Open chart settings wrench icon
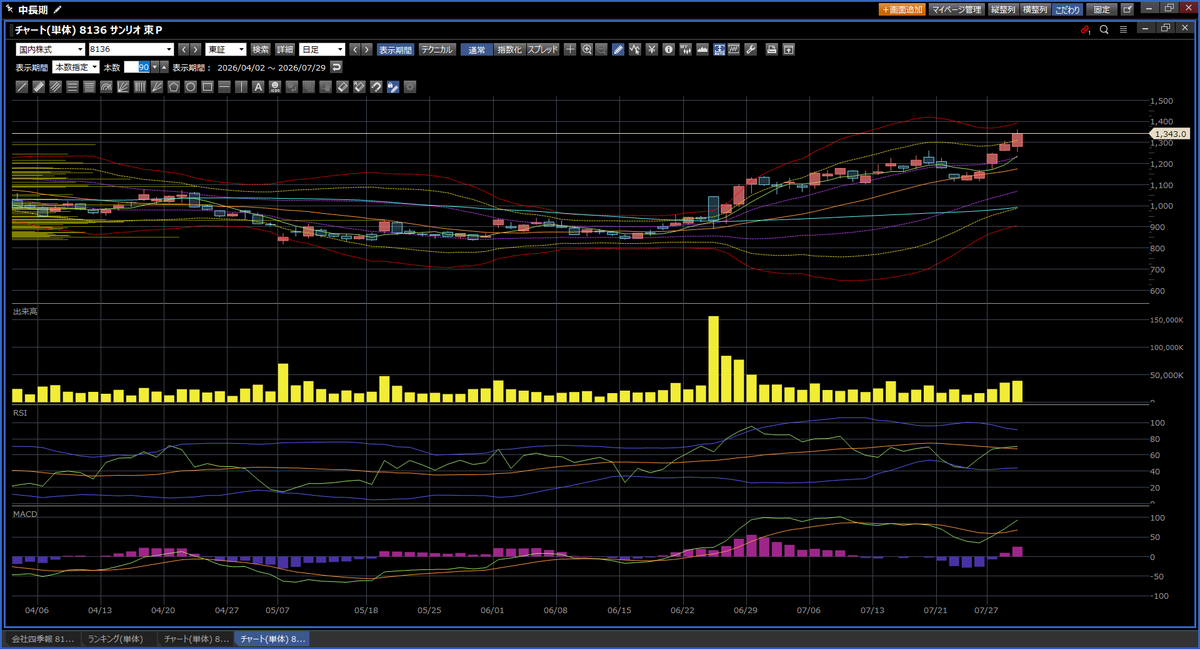Screen dimensions: 1200x650 (x=750, y=49)
